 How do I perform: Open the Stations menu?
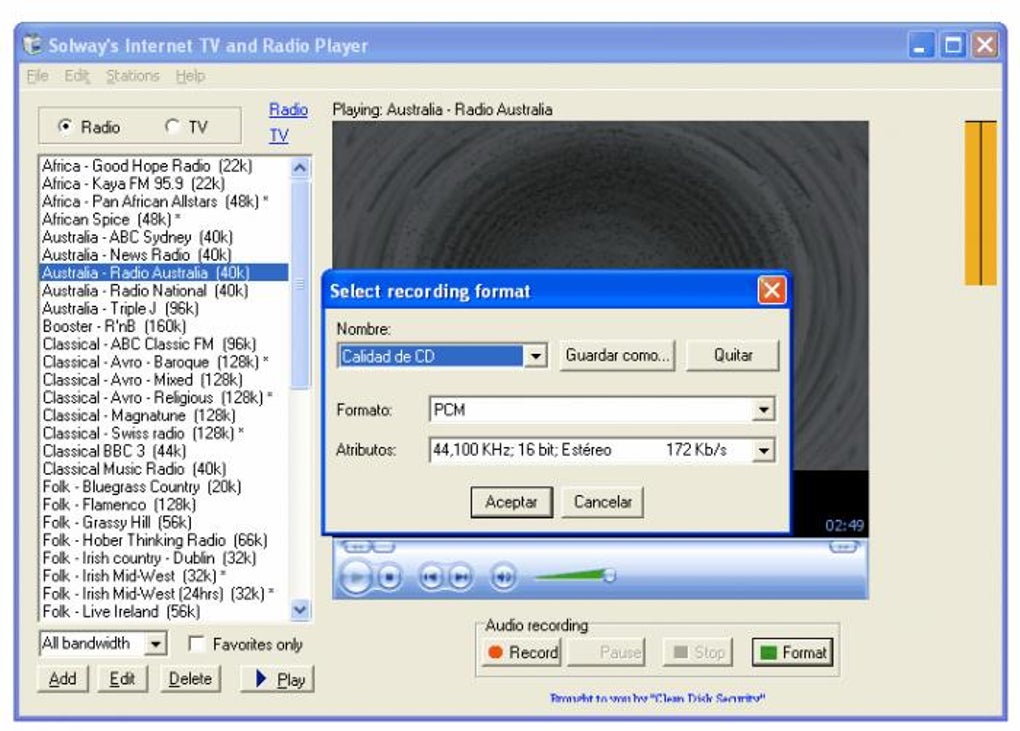click(x=132, y=76)
